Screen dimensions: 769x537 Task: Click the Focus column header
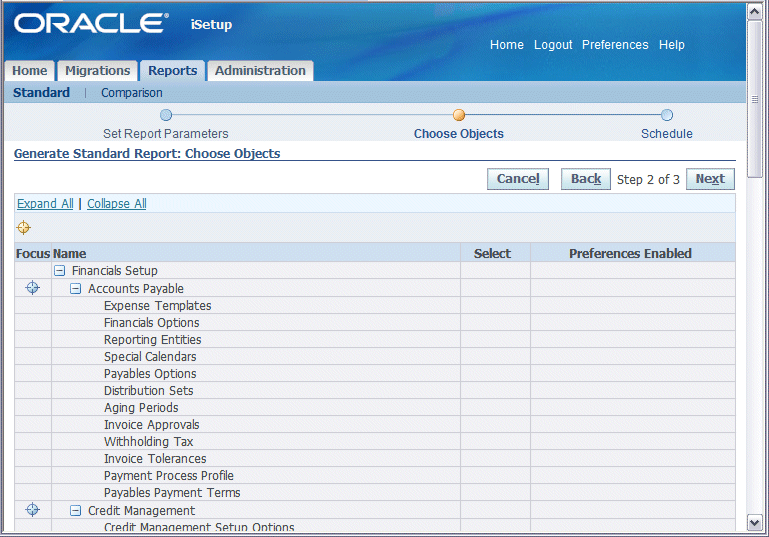point(33,254)
